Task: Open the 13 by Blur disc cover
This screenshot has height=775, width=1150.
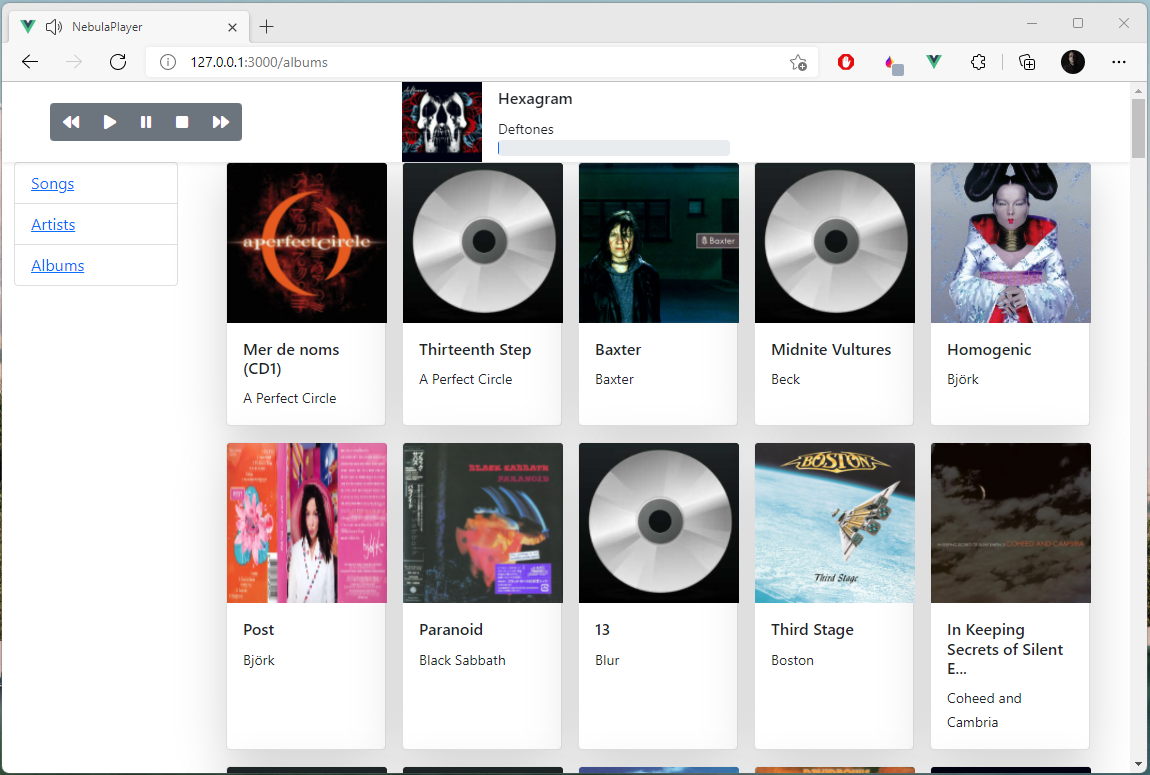Action: click(659, 523)
